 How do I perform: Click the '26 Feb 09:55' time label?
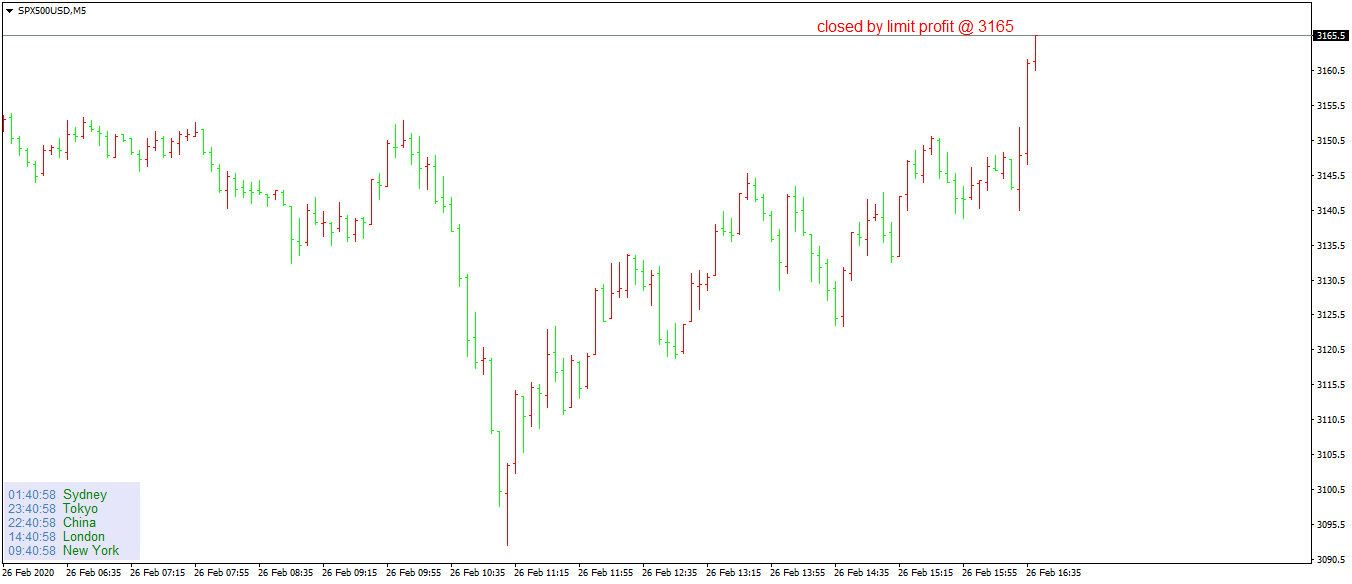click(x=413, y=574)
